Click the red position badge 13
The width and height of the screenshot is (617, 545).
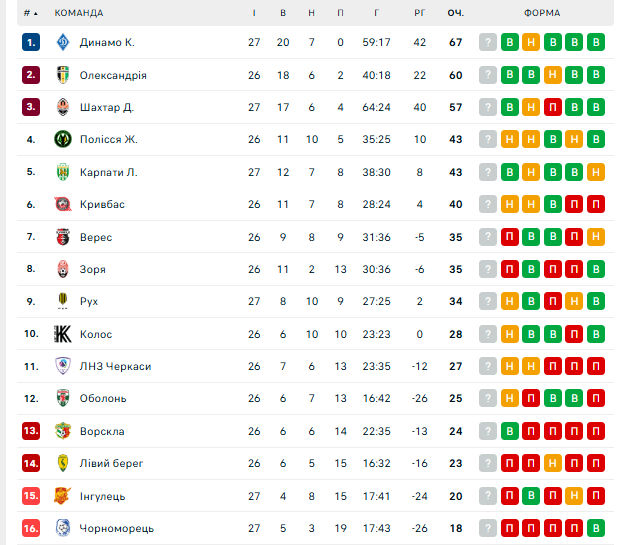point(31,431)
